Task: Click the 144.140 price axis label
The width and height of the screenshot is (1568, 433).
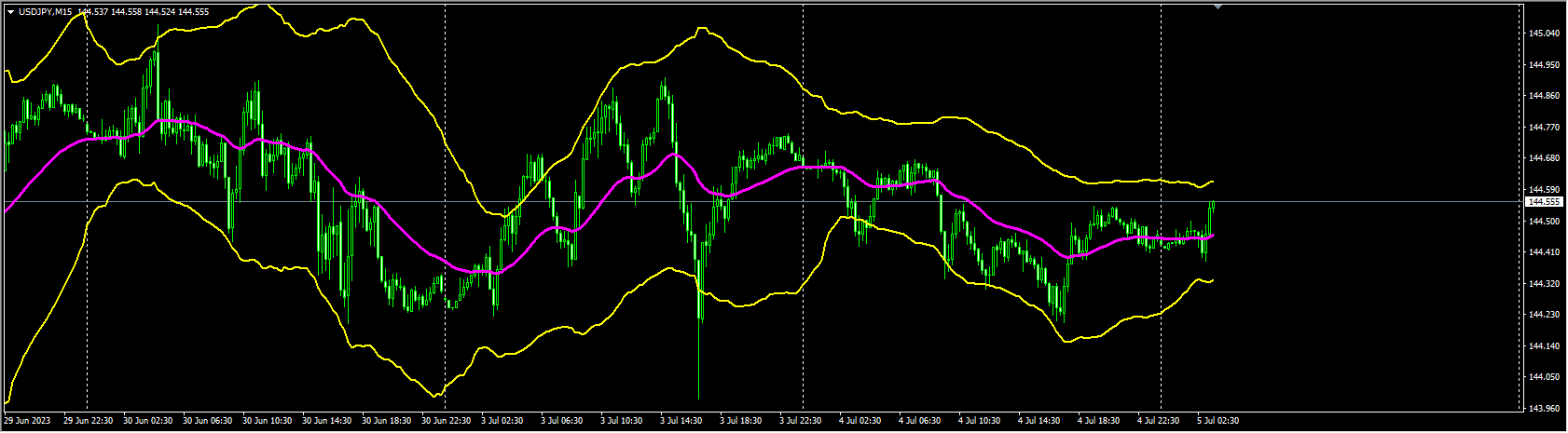Action: [x=1545, y=346]
